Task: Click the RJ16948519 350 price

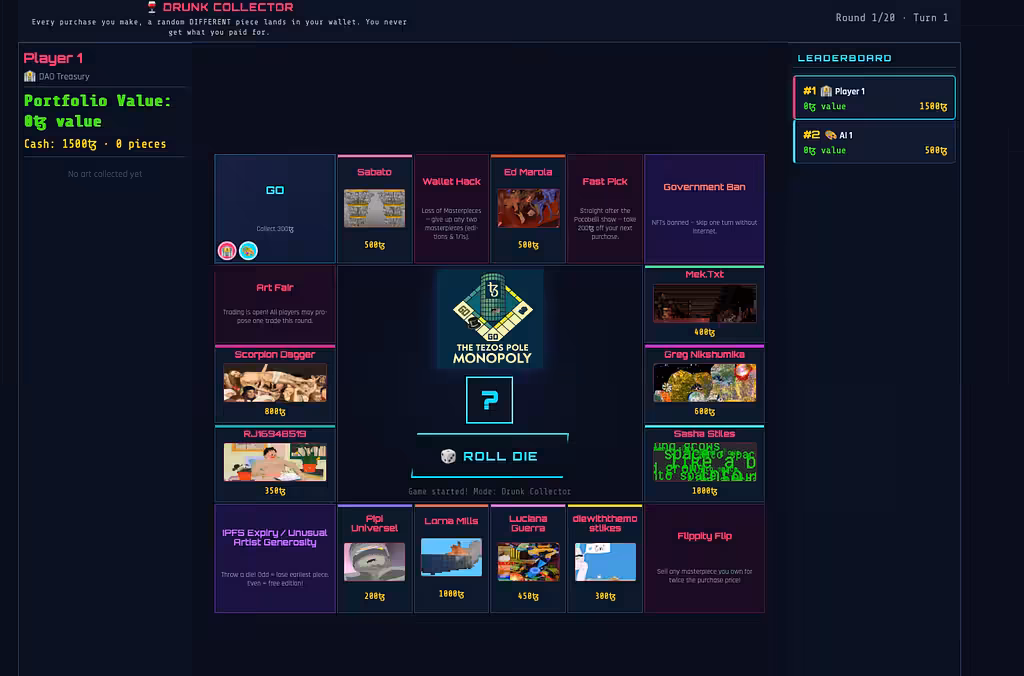Action: pyautogui.click(x=275, y=491)
